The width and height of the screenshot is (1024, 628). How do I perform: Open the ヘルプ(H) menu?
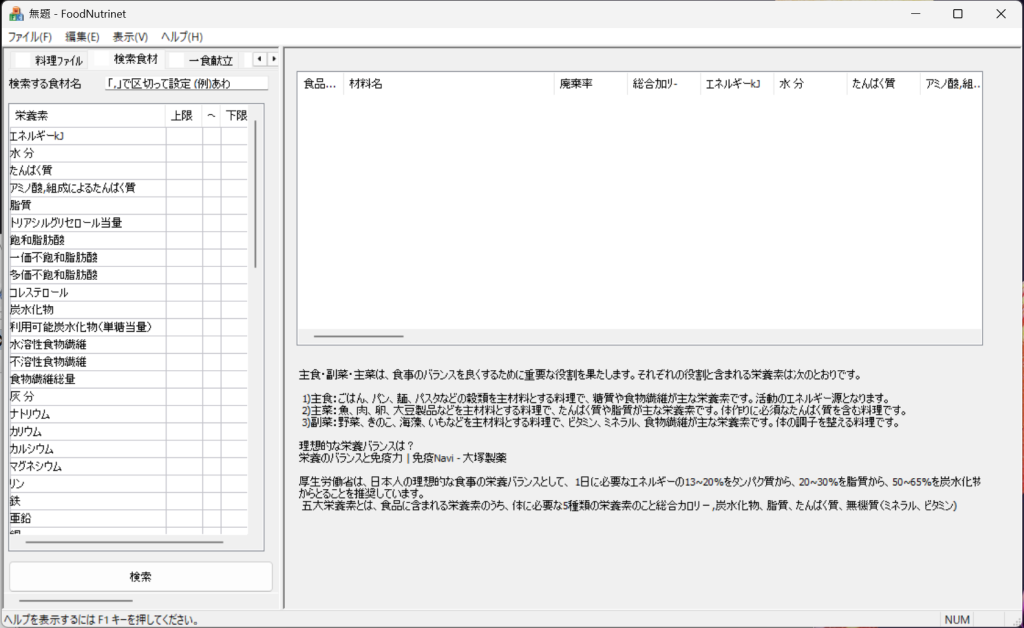click(182, 37)
